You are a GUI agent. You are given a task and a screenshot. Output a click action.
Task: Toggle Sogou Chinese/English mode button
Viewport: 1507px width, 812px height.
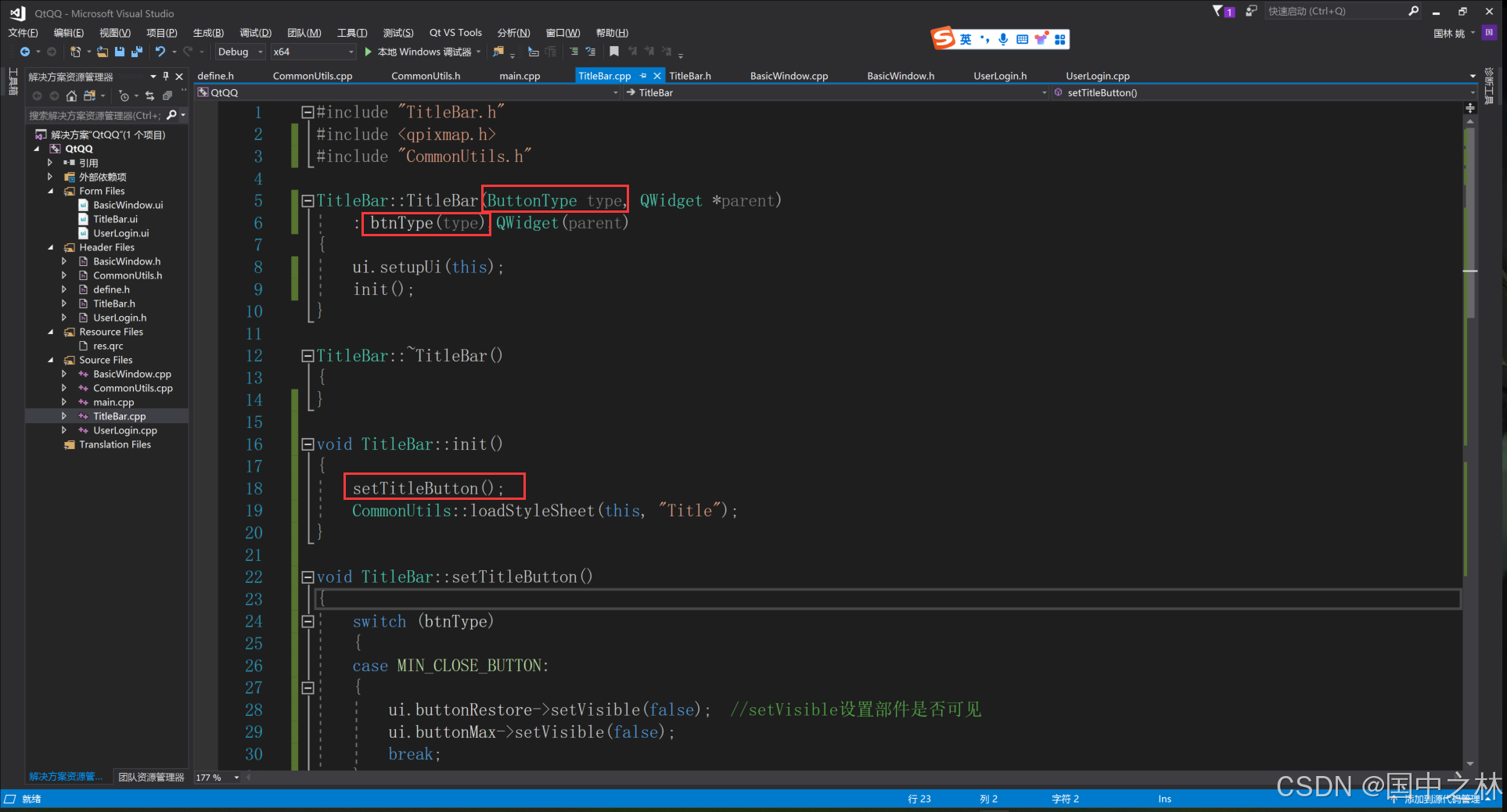click(966, 39)
